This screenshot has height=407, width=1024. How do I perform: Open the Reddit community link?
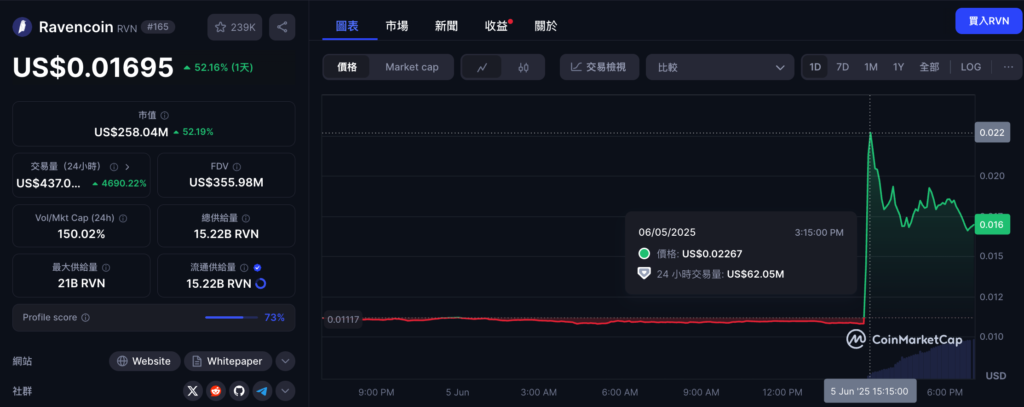(216, 391)
